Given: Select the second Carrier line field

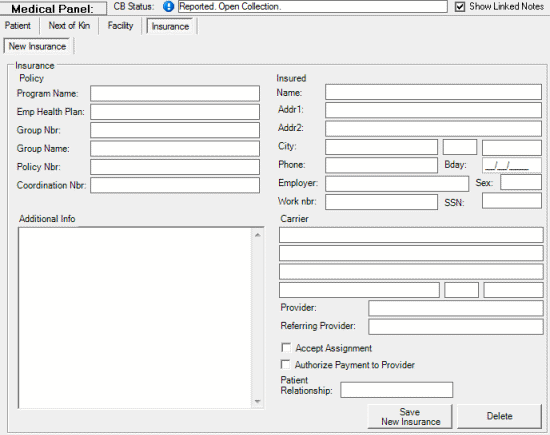Looking at the screenshot, I should coord(411,253).
